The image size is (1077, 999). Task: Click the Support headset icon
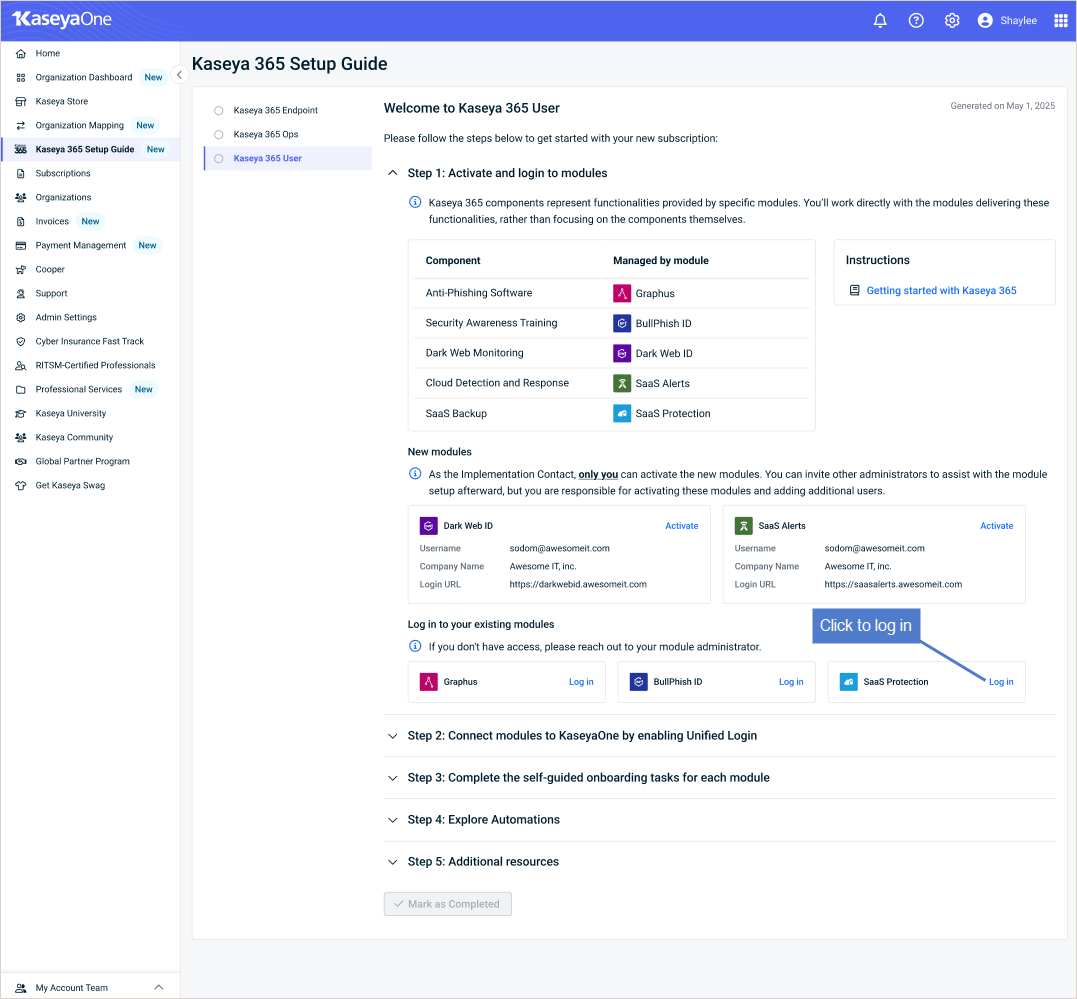(21, 294)
